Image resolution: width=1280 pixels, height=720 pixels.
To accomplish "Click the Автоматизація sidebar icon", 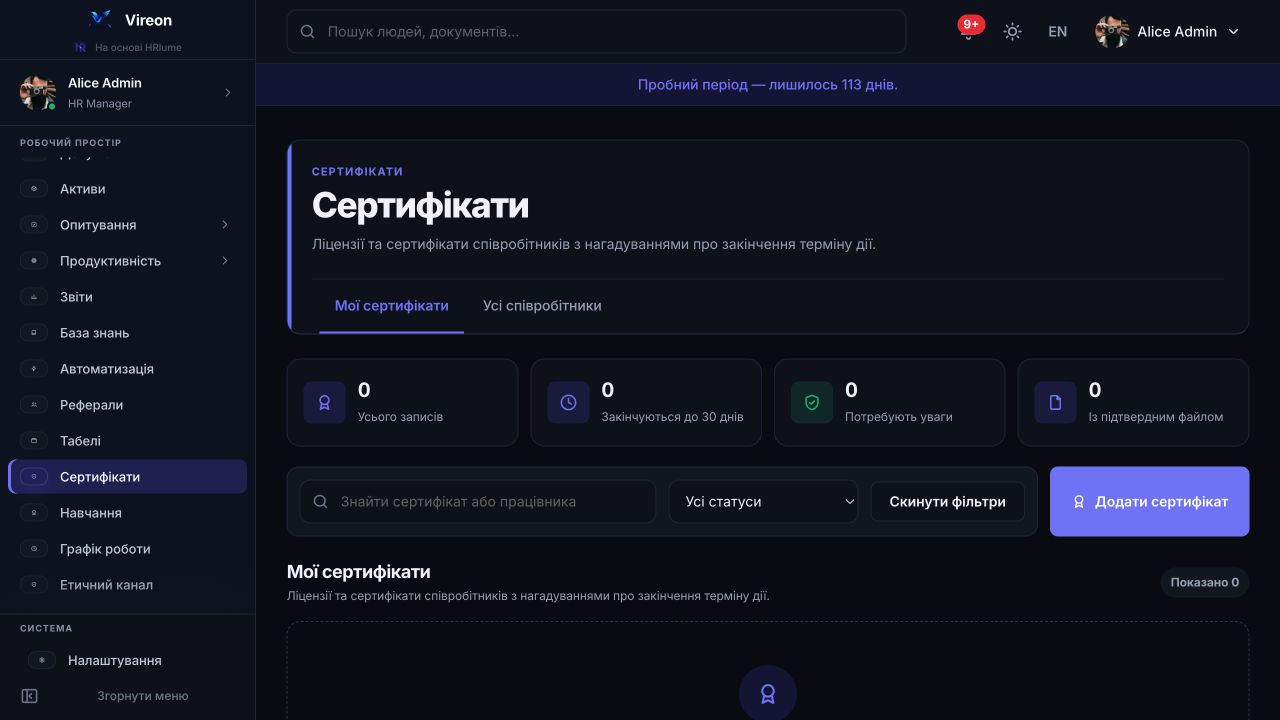I will point(34,369).
